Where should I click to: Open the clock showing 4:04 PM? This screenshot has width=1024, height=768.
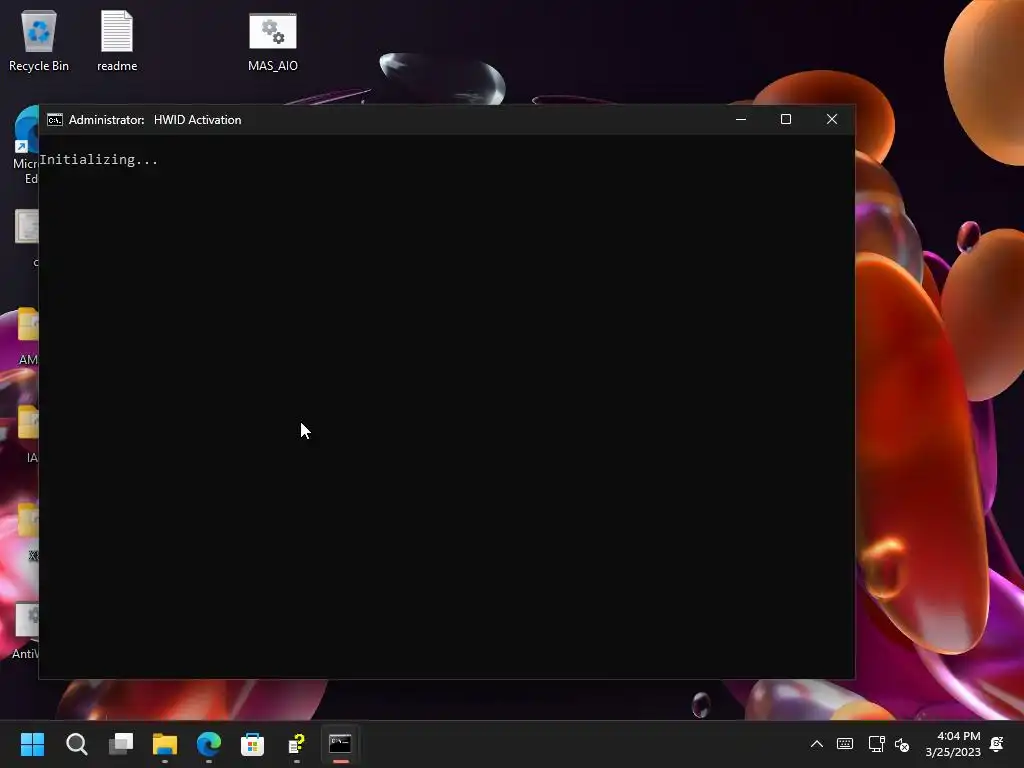pos(953,744)
